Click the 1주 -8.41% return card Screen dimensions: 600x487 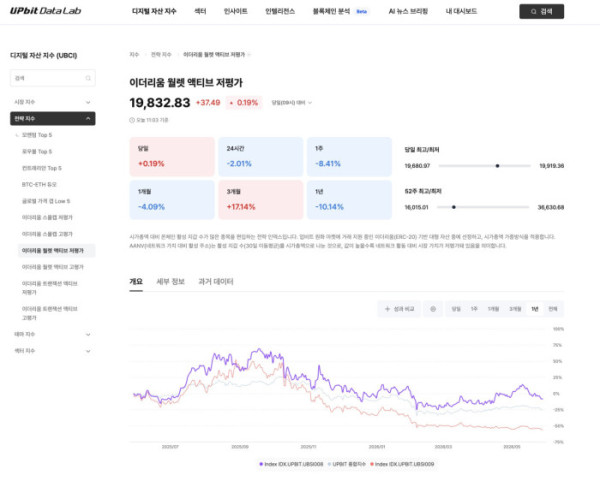(x=349, y=157)
